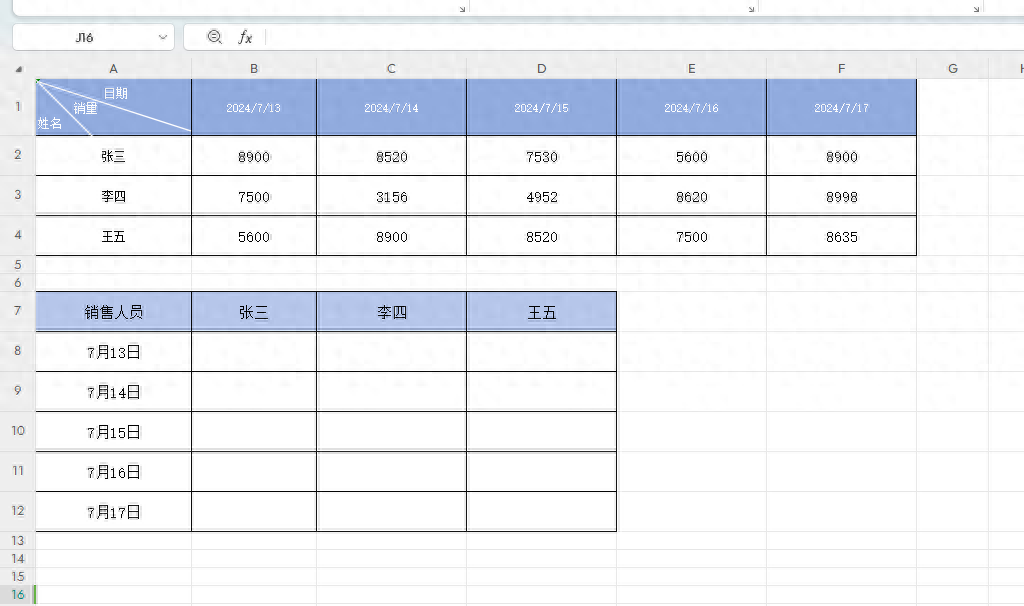The image size is (1024, 606).
Task: Click the 李四 header in the lower table
Action: 391,311
